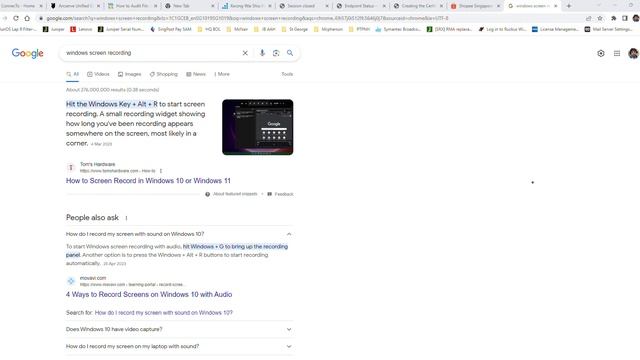Image resolution: width=640 pixels, height=360 pixels.
Task: Switch to Shopping search results
Action: [164, 74]
